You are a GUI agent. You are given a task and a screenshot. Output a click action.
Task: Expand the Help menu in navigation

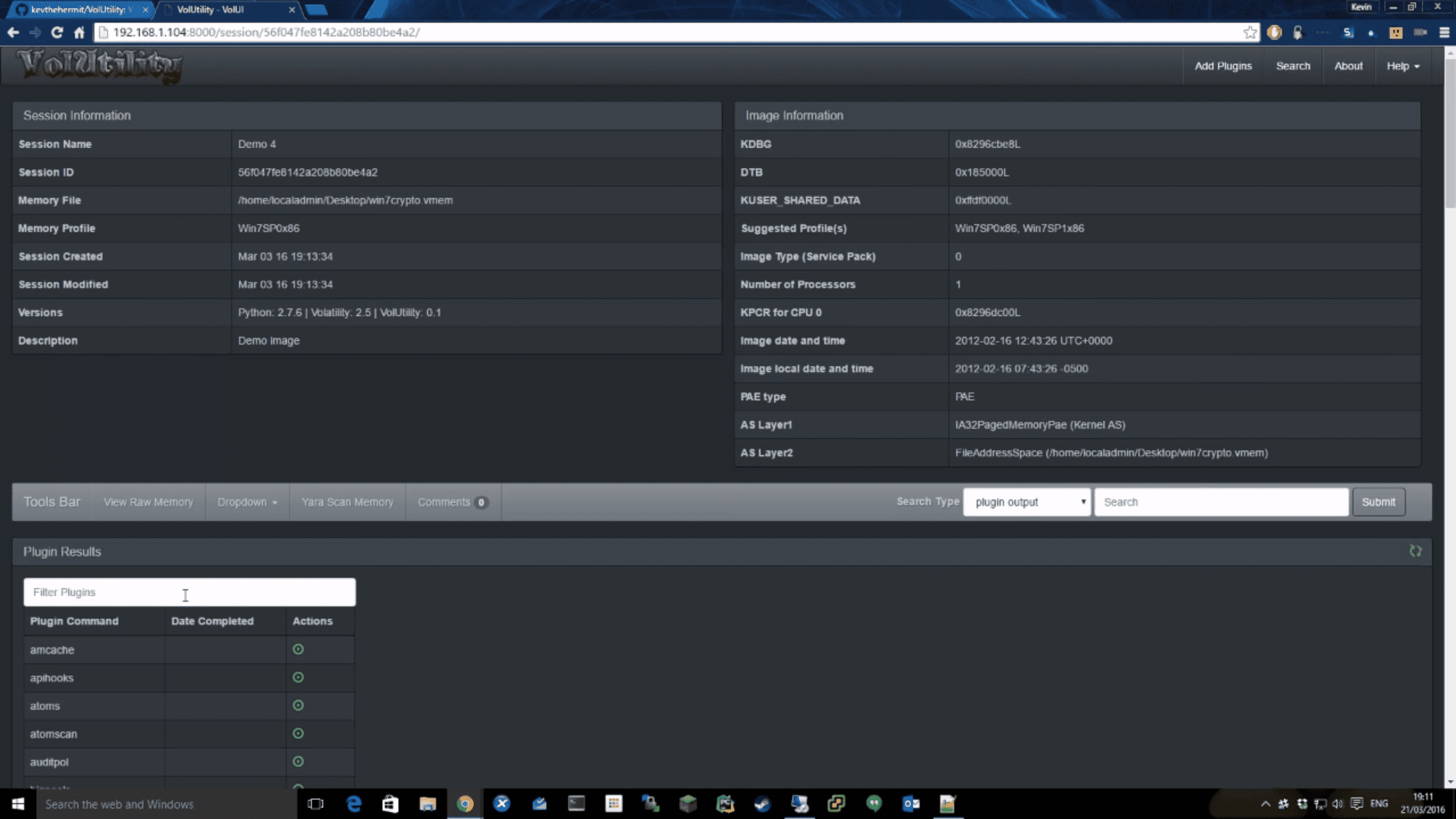click(1404, 66)
